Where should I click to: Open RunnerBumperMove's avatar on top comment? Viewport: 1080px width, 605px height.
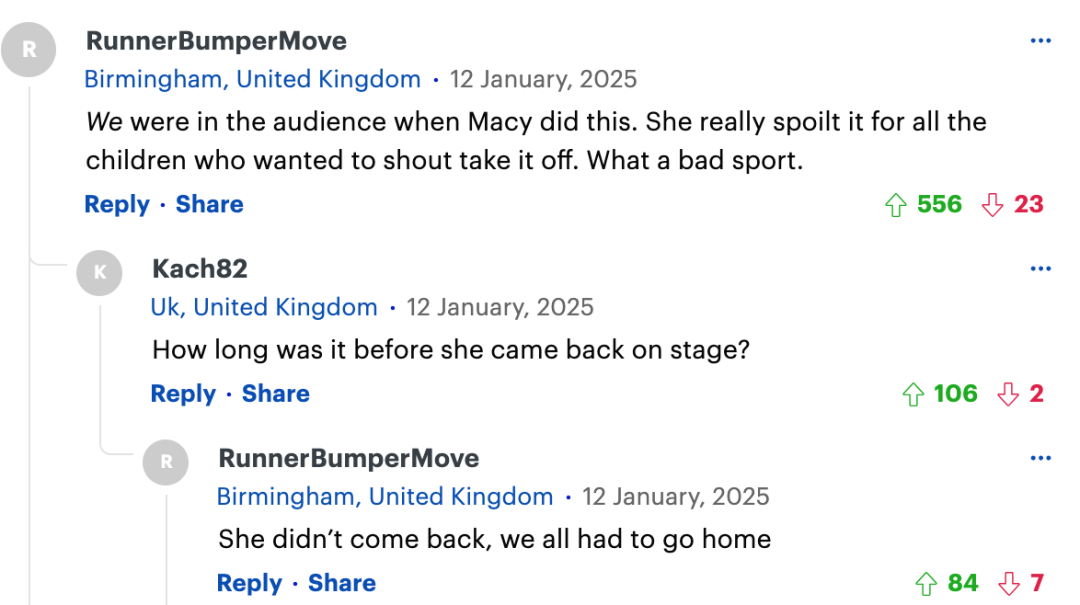[x=29, y=50]
